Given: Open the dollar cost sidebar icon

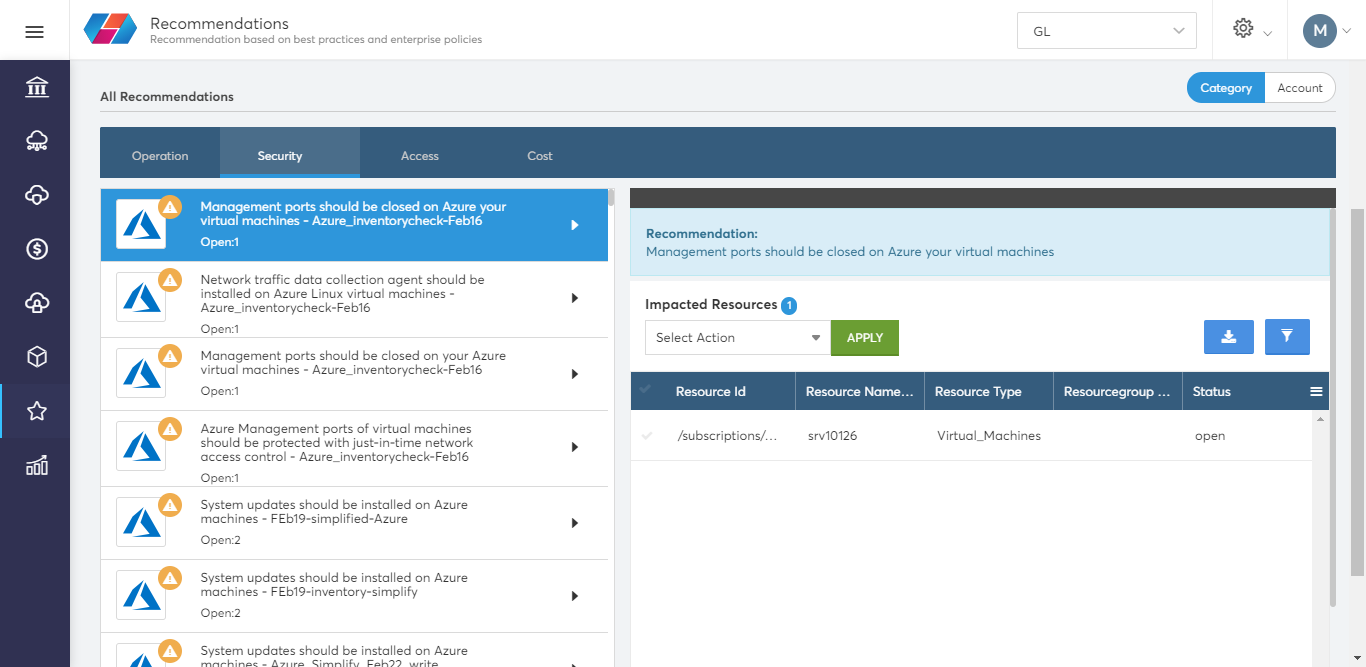Looking at the screenshot, I should tap(37, 249).
